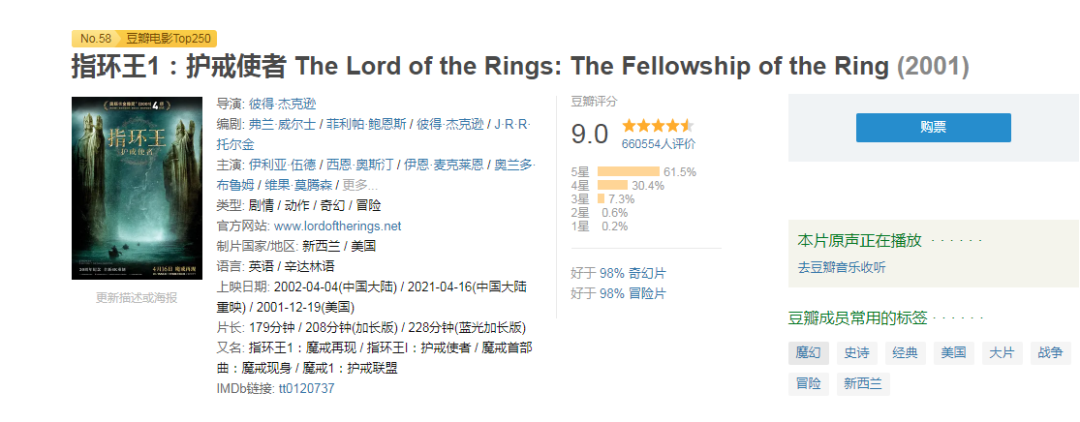The image size is (1080, 422).
Task: Open the 660554人评价 ratings link
Action: (658, 144)
